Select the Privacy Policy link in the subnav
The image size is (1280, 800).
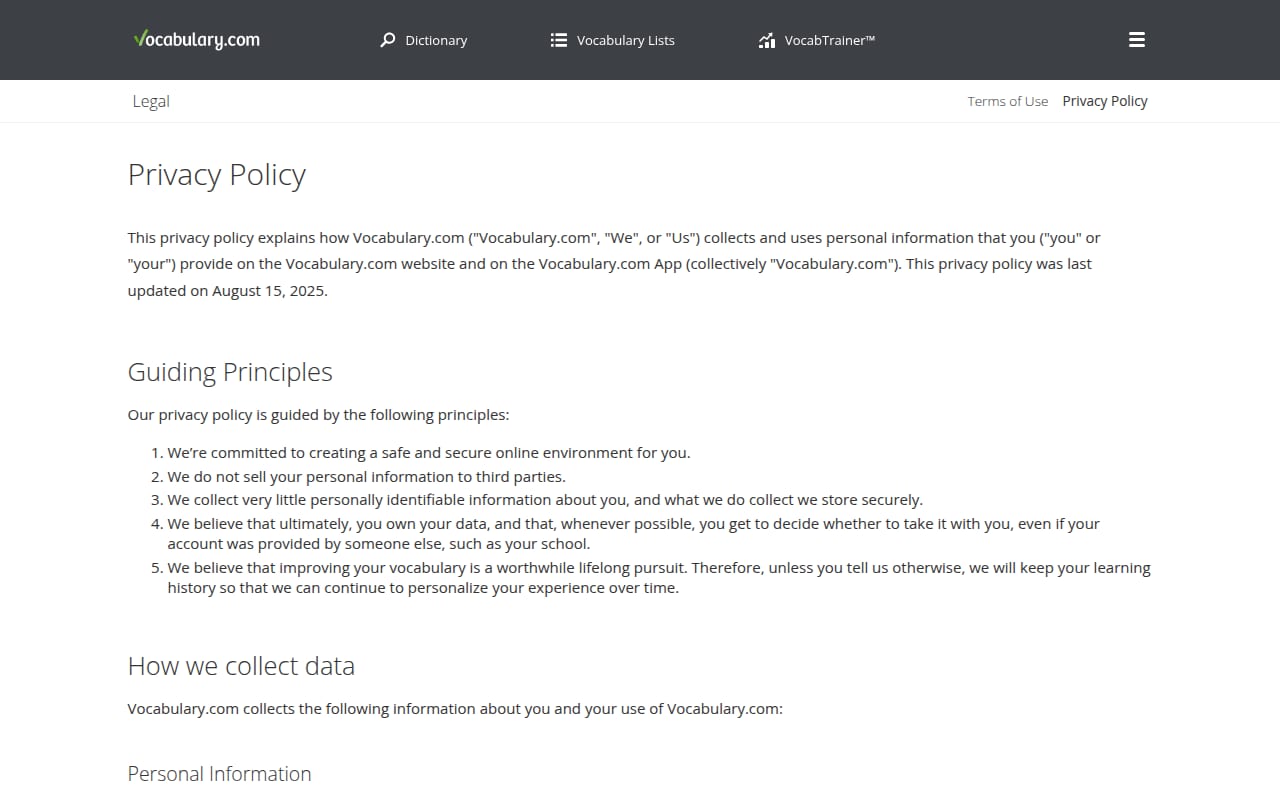click(1105, 101)
